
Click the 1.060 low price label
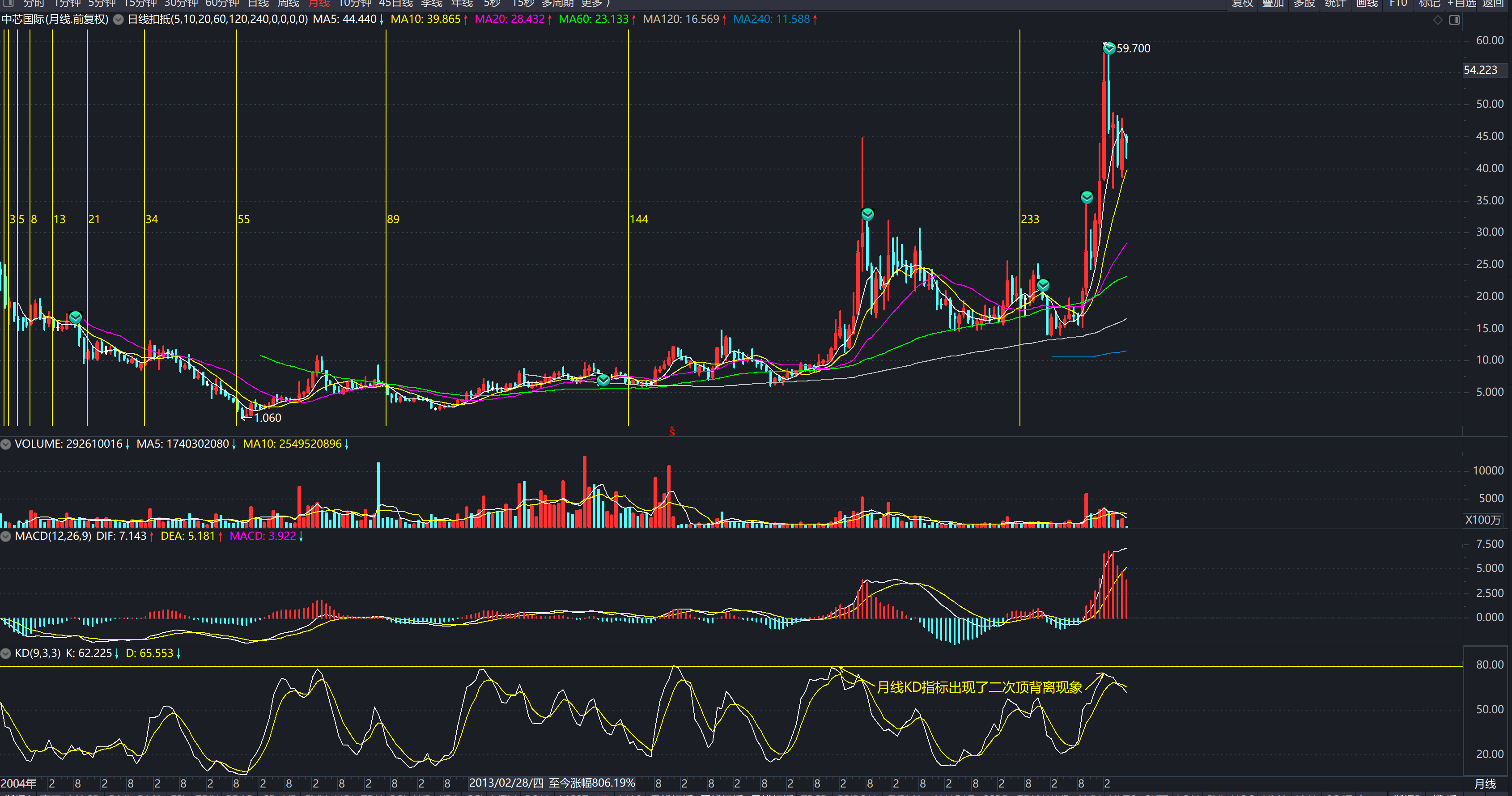267,418
